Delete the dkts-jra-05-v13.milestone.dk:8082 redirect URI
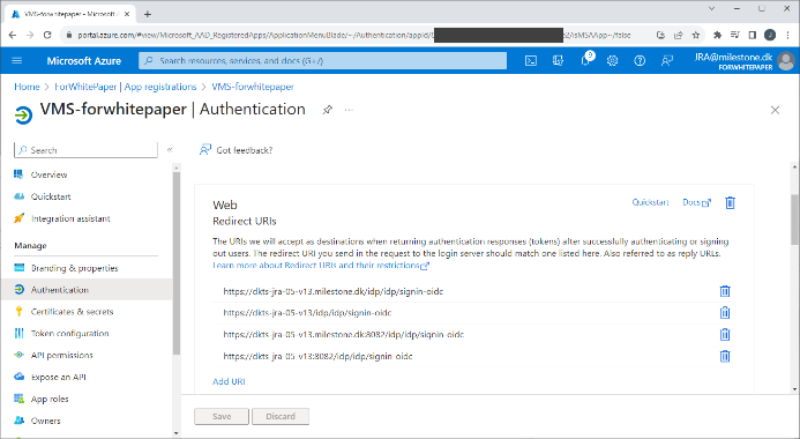The image size is (800, 439). (x=725, y=335)
